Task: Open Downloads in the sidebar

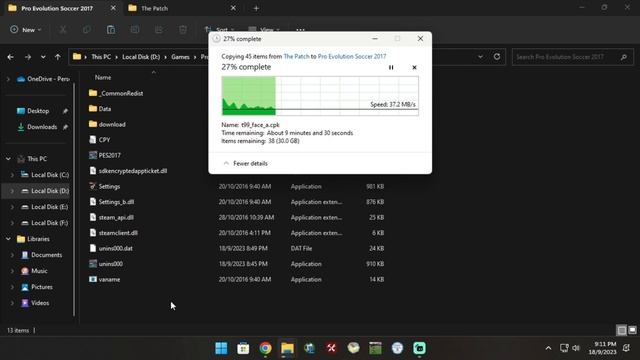Action: coord(42,127)
